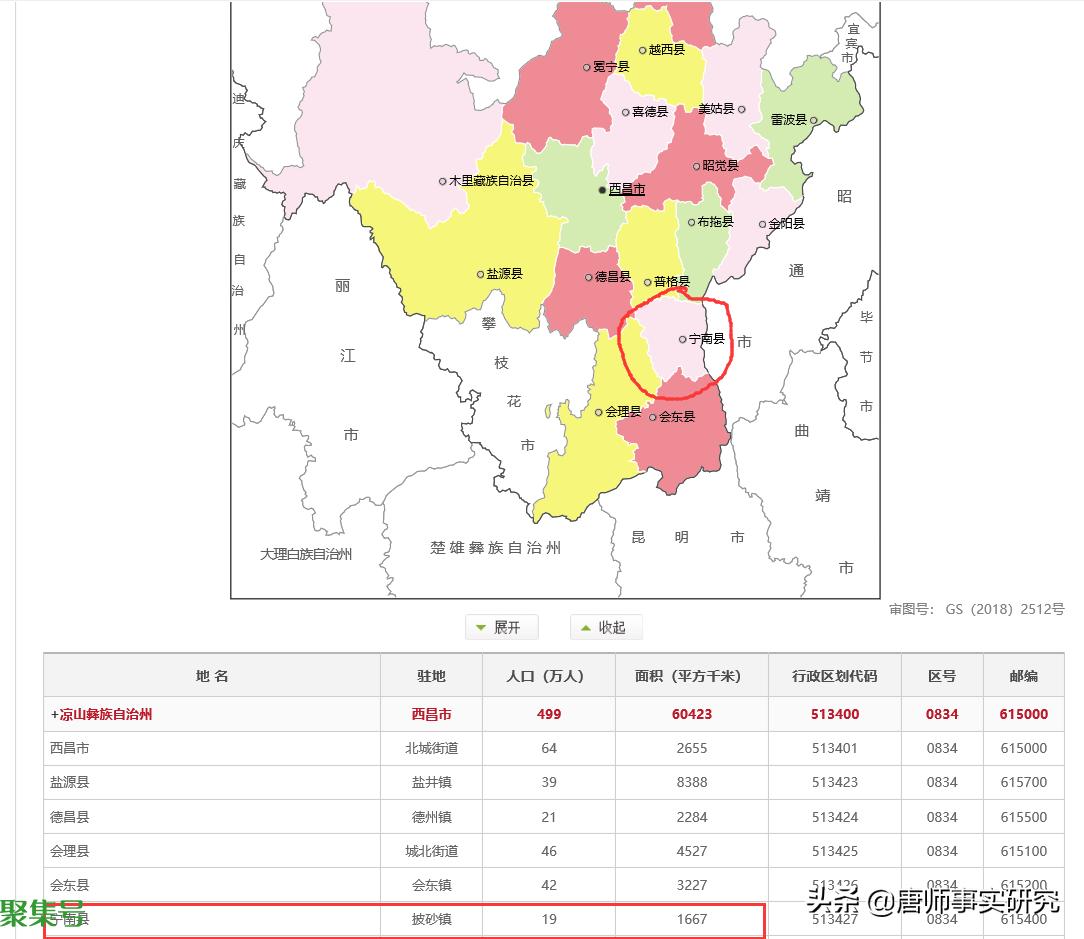
Task: Expand the table with 展开 button
Action: pyautogui.click(x=502, y=628)
